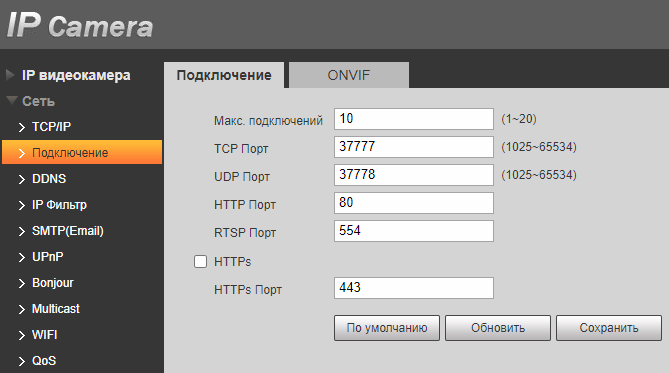Click the HTTPs Порт field
669x373 pixels.
[414, 288]
